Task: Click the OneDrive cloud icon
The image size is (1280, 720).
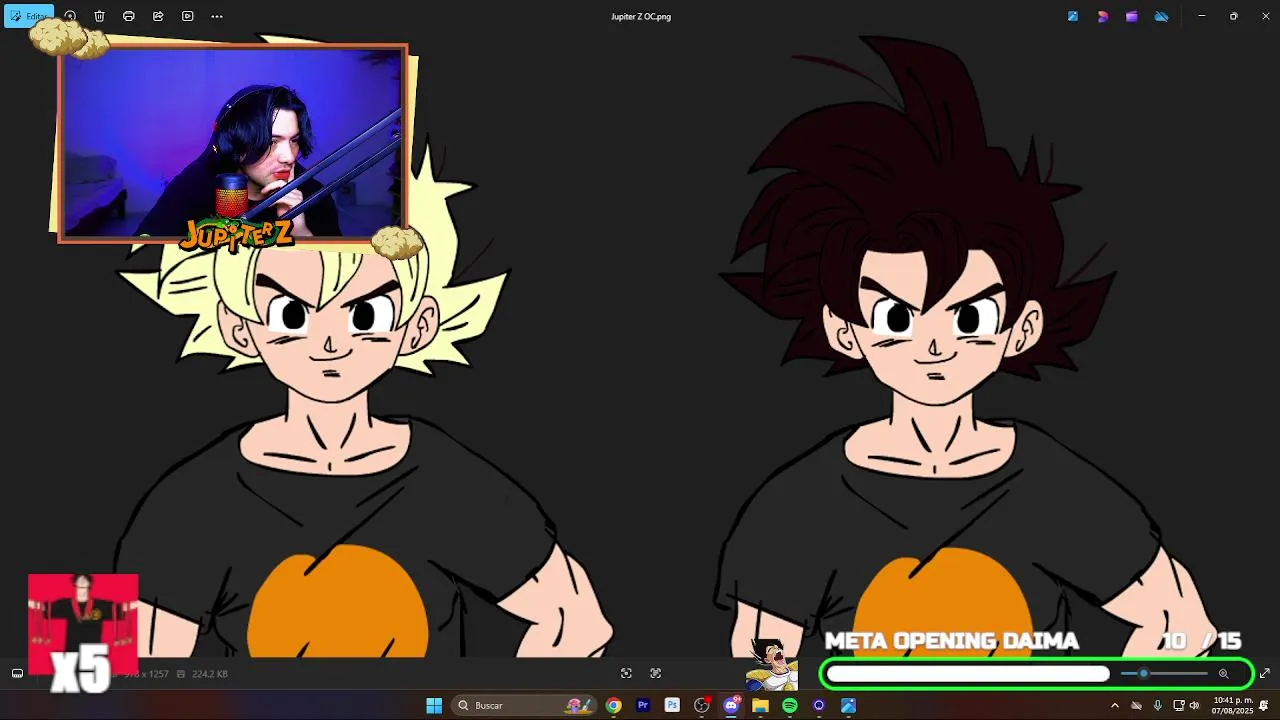Action: pyautogui.click(x=1161, y=16)
